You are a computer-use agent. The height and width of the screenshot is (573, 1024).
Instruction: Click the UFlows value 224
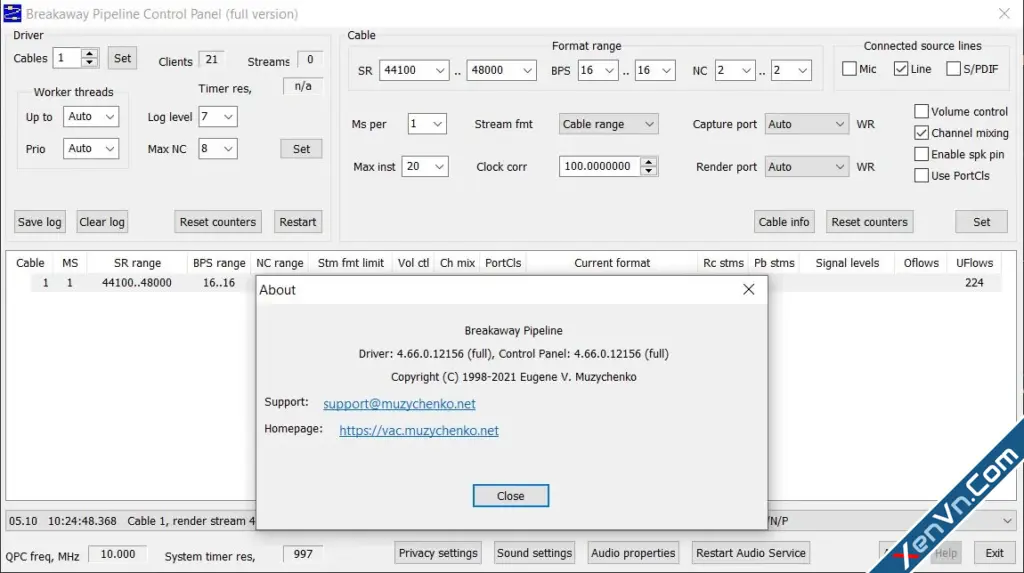(974, 283)
